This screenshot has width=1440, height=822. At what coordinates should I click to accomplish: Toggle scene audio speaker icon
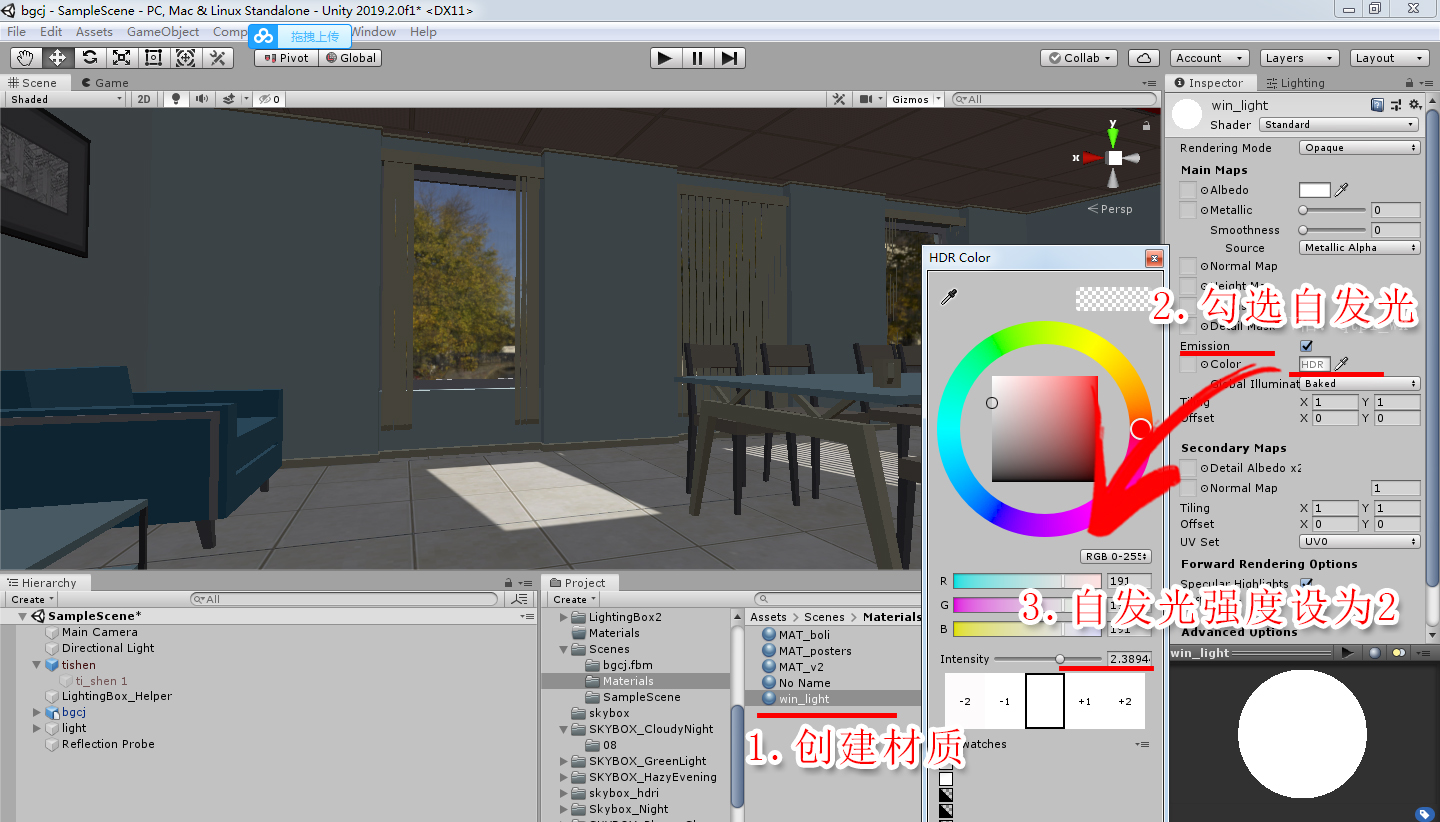[203, 99]
